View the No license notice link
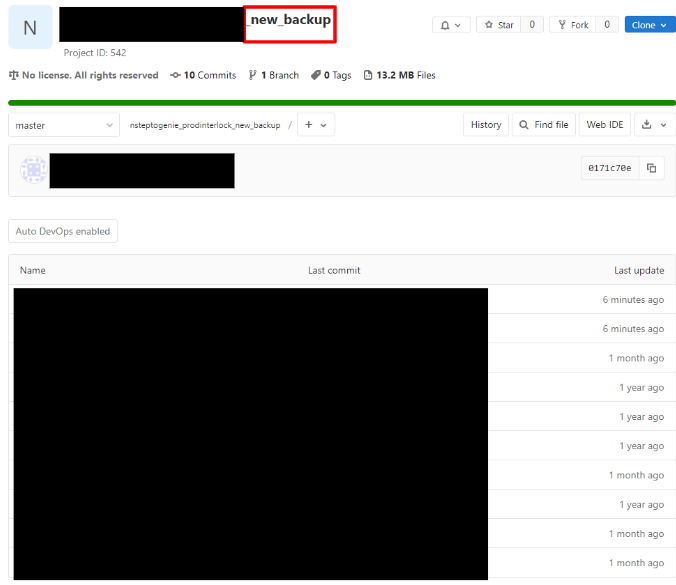 (x=84, y=75)
